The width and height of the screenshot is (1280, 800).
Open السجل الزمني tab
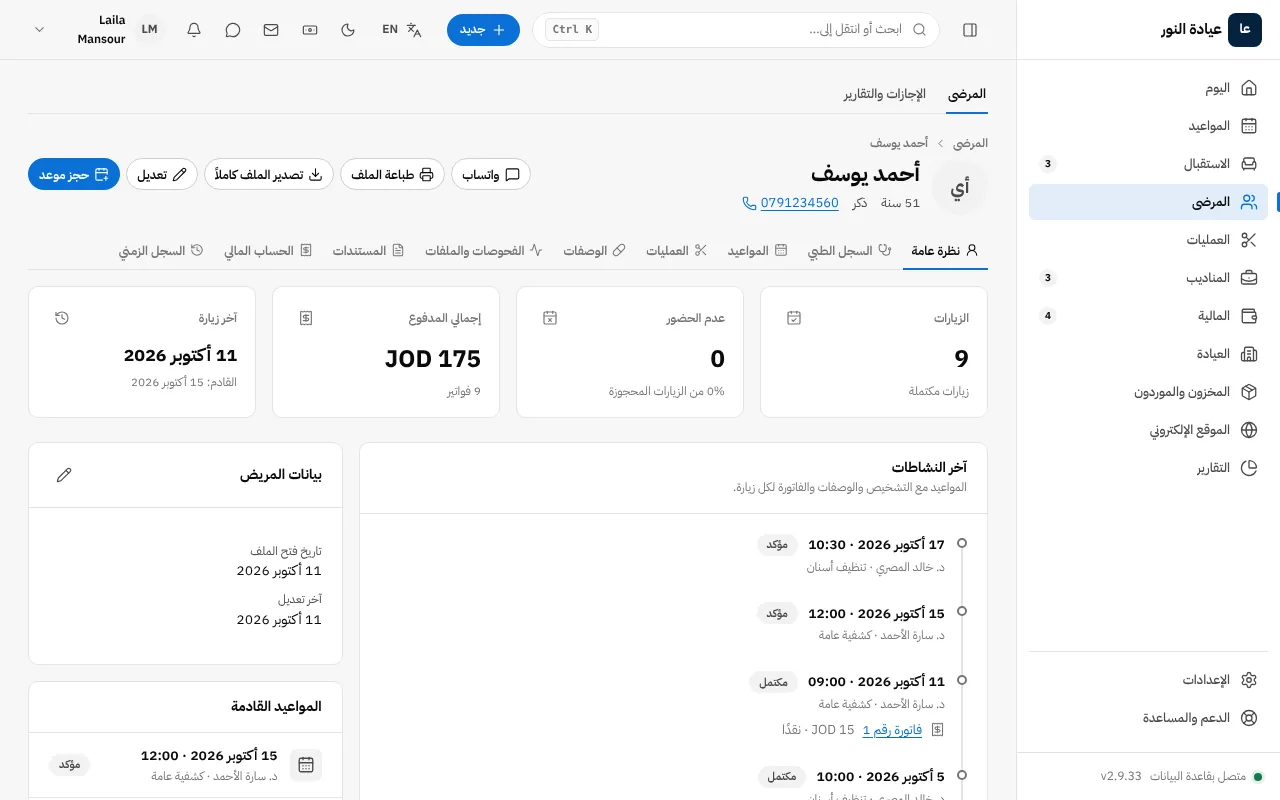coord(161,250)
